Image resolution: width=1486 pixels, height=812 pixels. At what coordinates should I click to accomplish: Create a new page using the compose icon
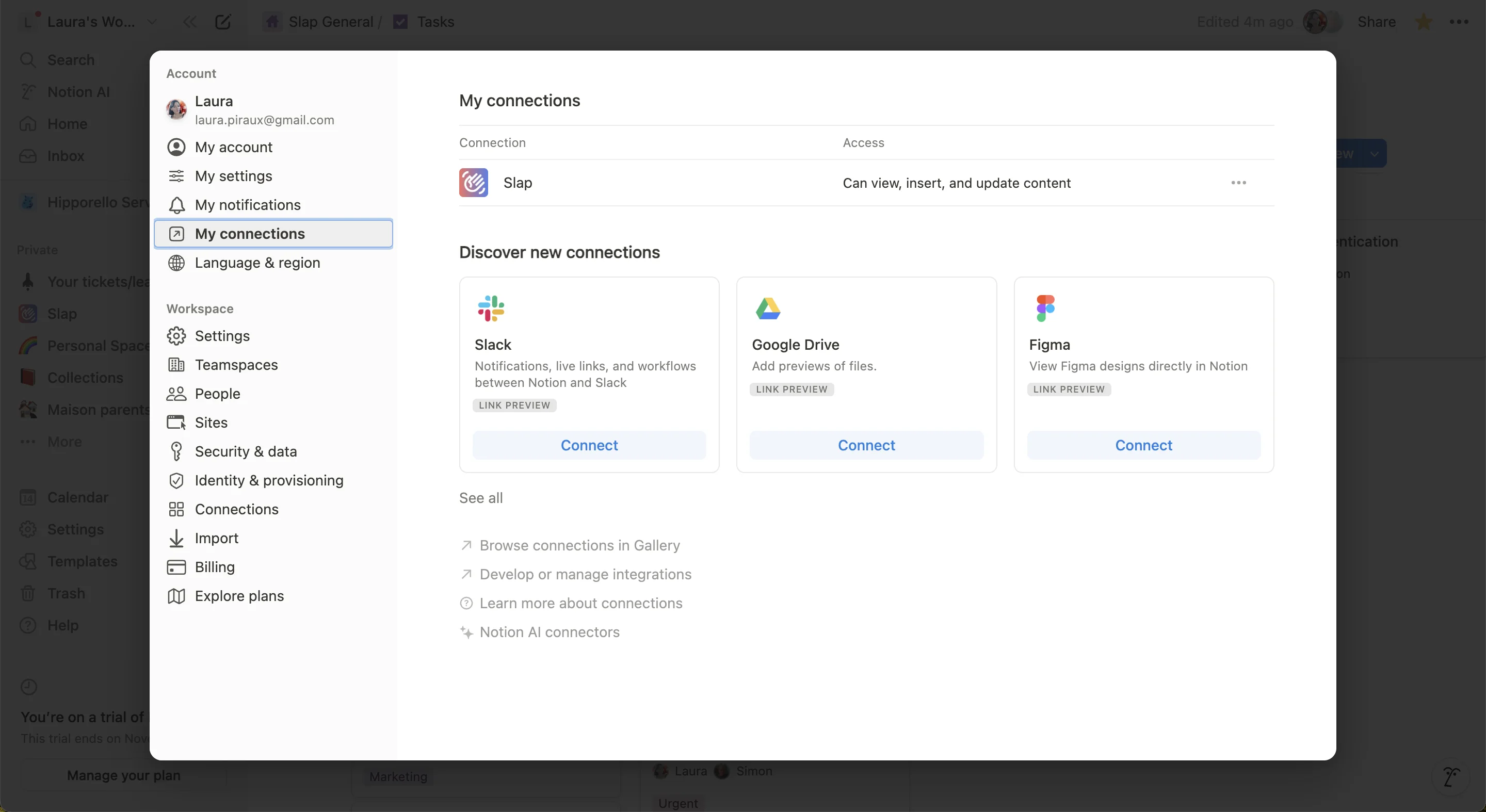point(223,21)
